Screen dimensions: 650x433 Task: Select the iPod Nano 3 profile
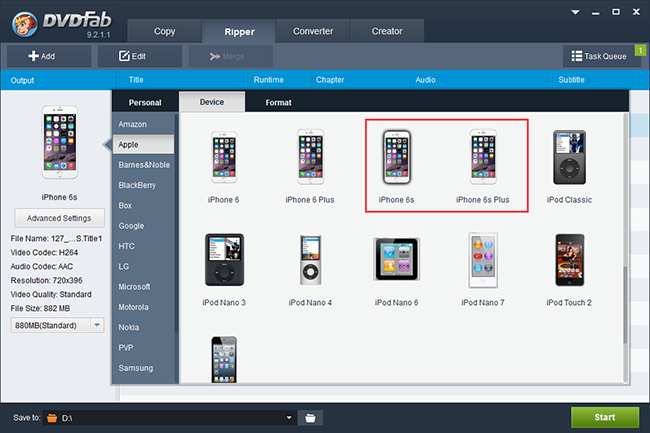pos(224,260)
